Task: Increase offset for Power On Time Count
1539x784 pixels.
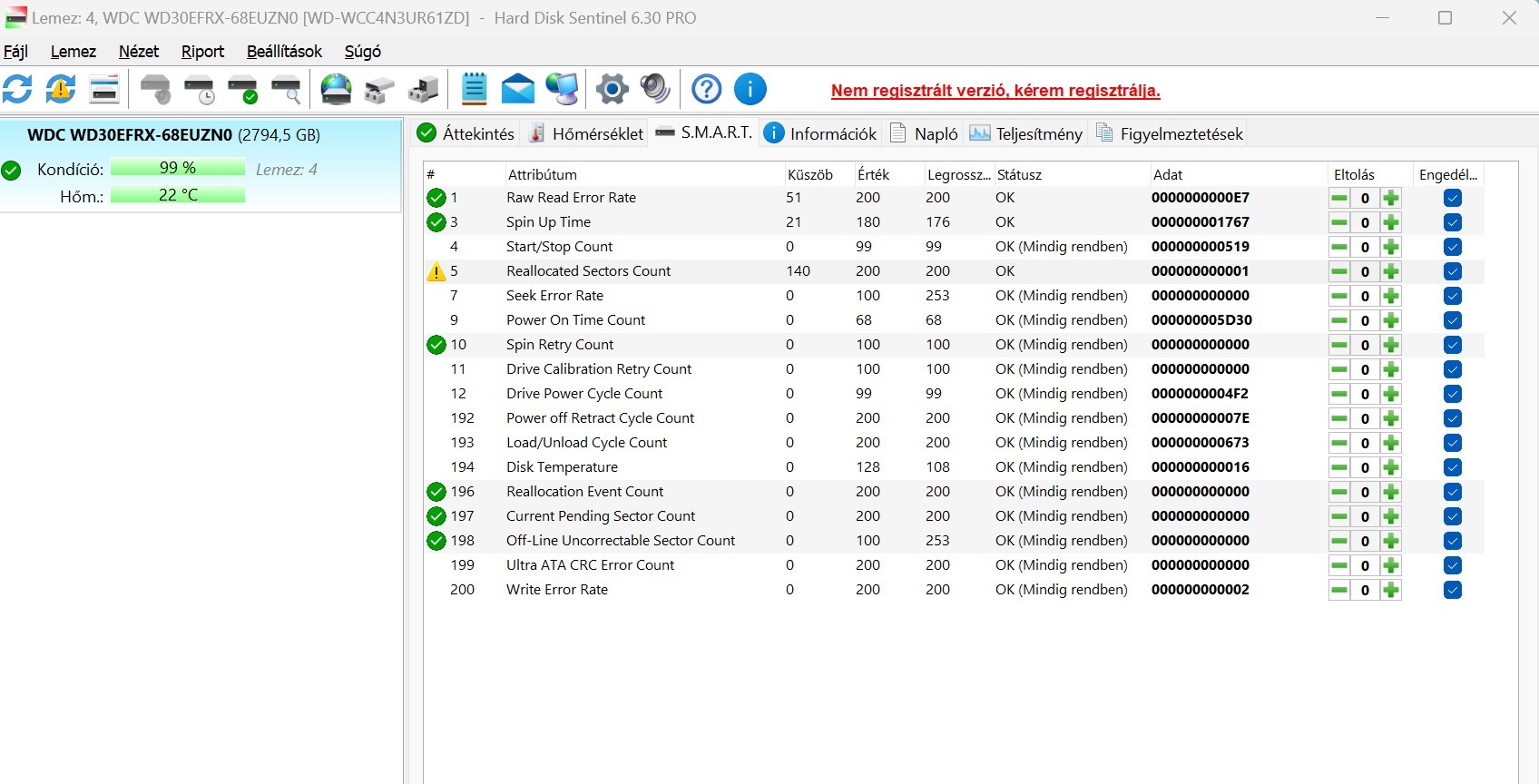Action: (1391, 320)
